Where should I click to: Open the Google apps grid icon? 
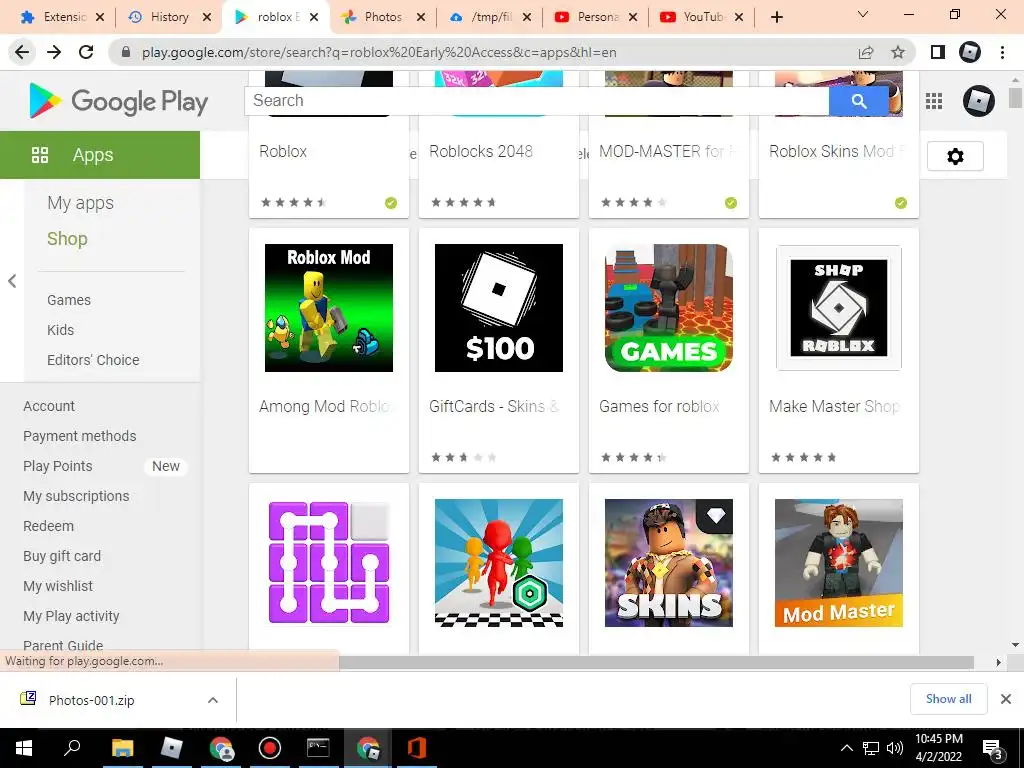pos(934,101)
